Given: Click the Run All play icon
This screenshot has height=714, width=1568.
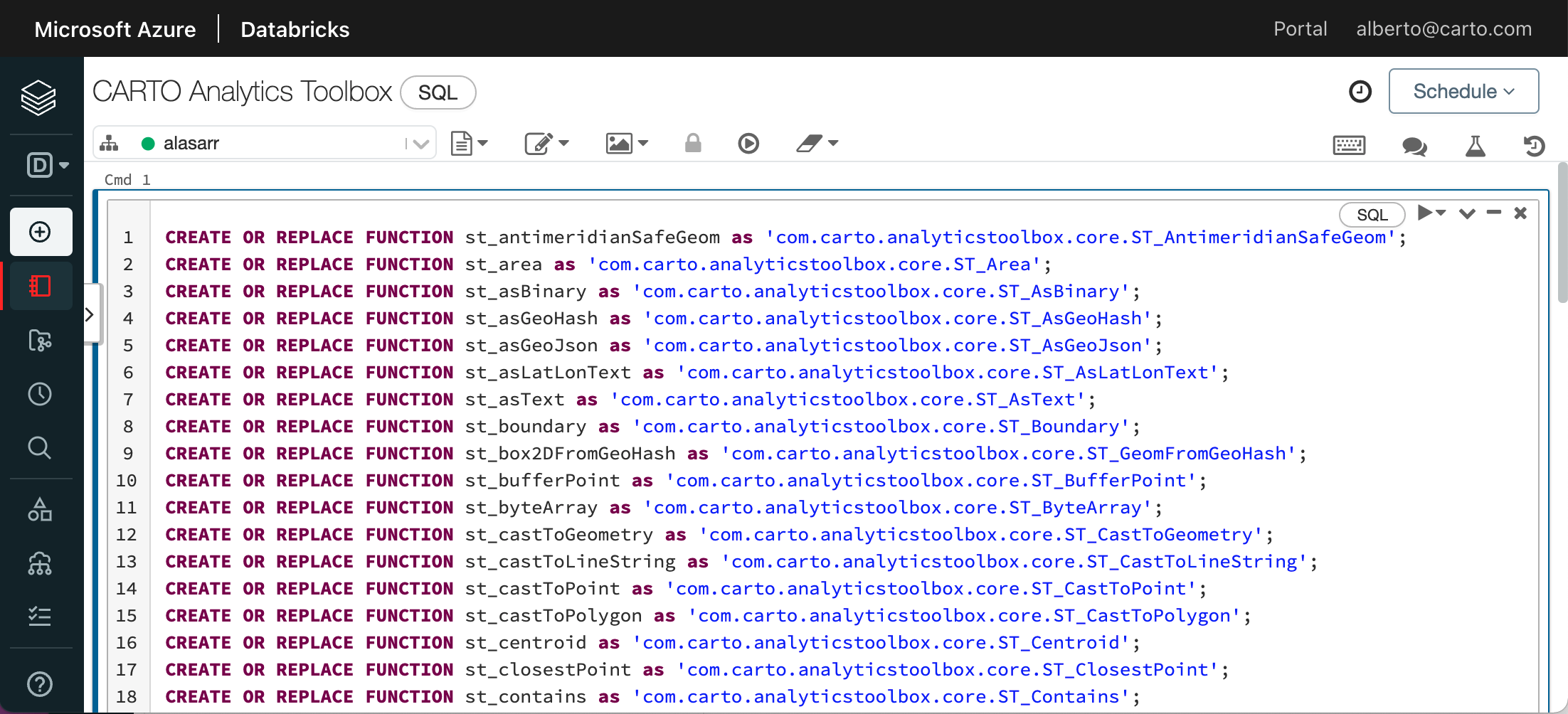Looking at the screenshot, I should pyautogui.click(x=748, y=144).
